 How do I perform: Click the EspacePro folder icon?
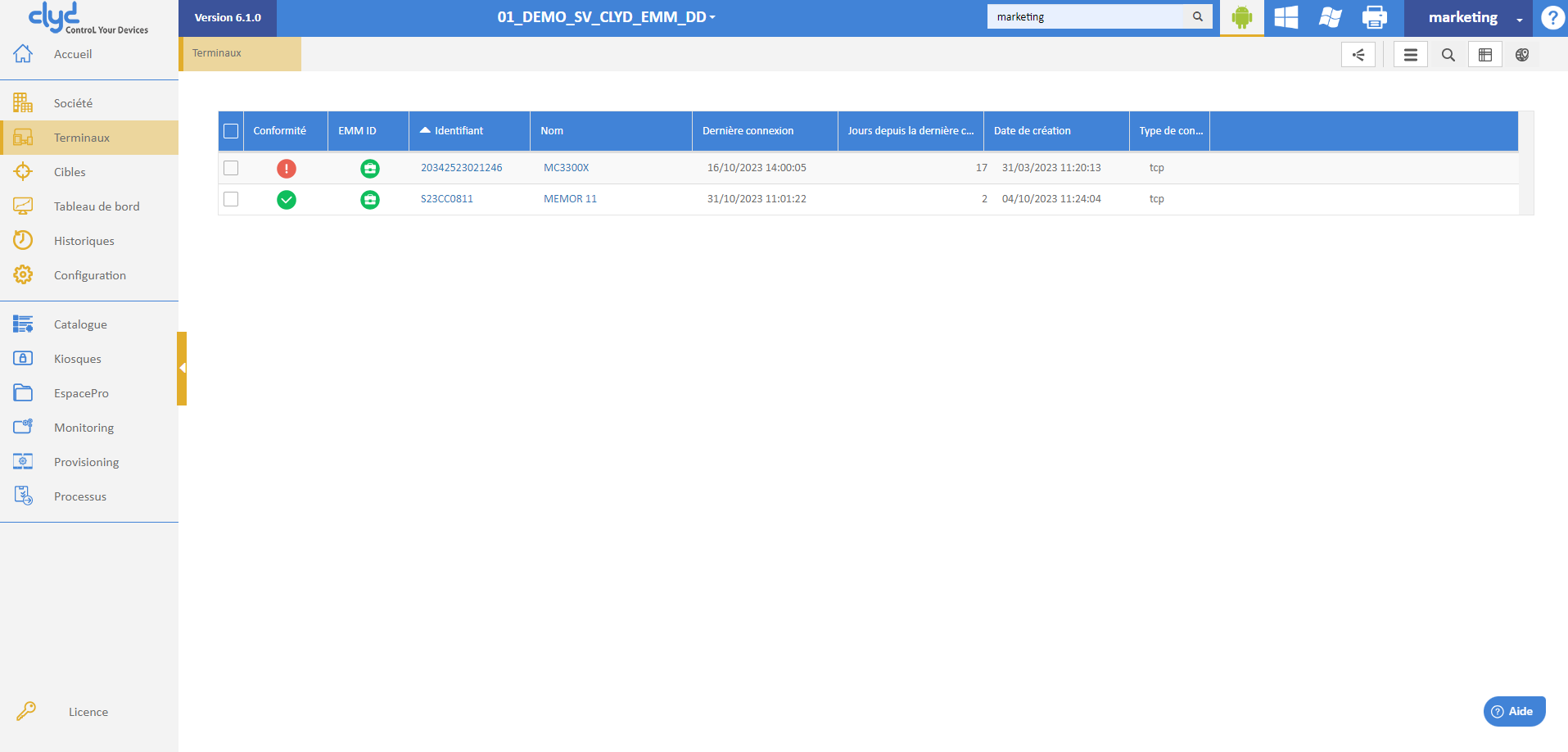click(x=23, y=392)
